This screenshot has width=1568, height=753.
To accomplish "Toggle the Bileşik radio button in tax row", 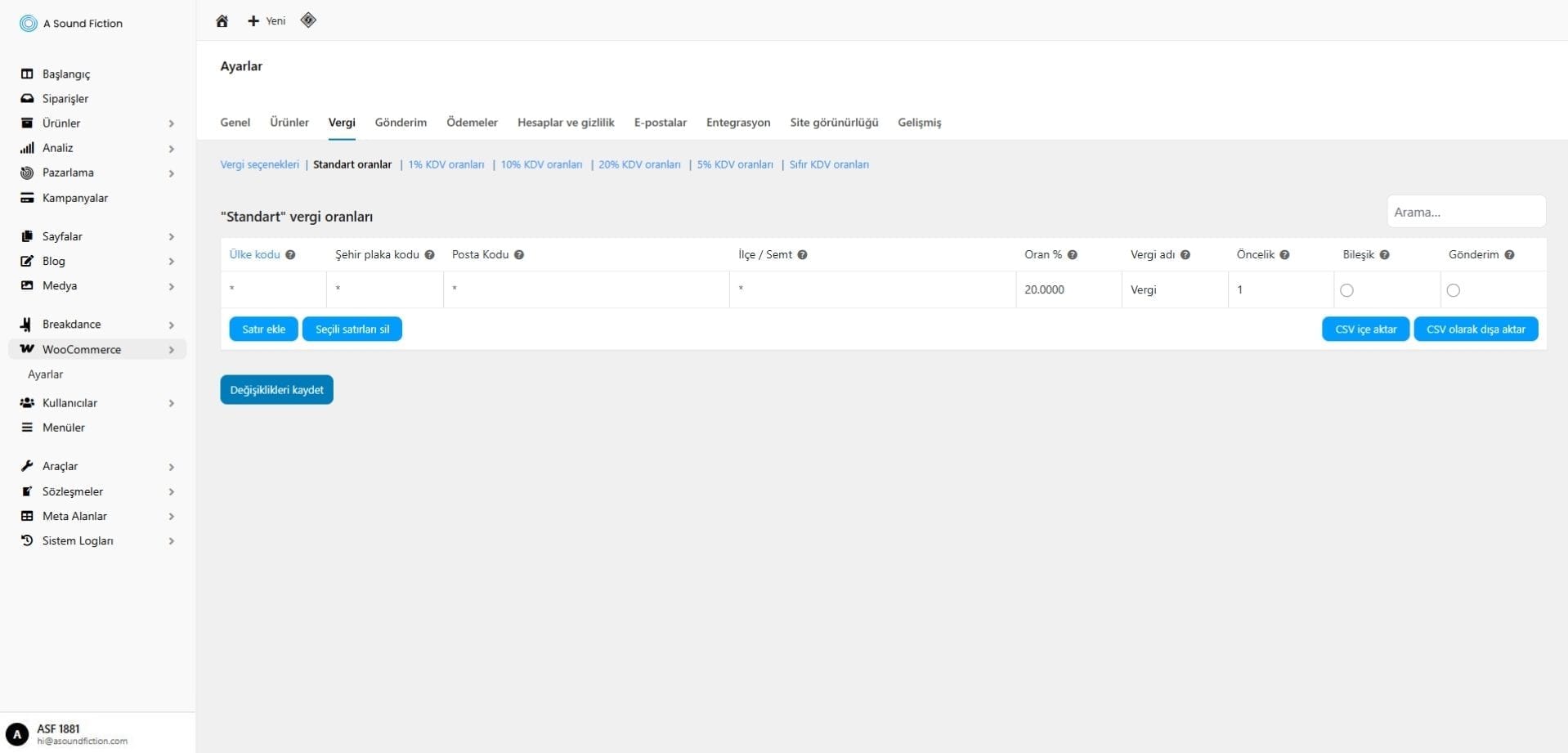I will (x=1346, y=290).
